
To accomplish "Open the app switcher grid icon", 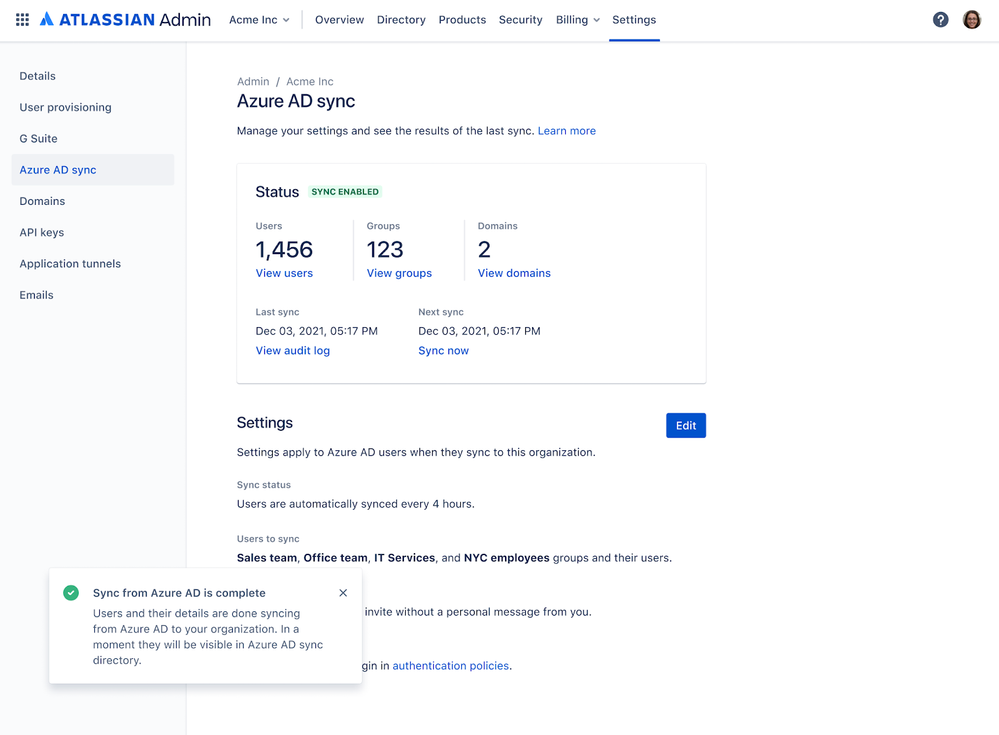I will [22, 20].
